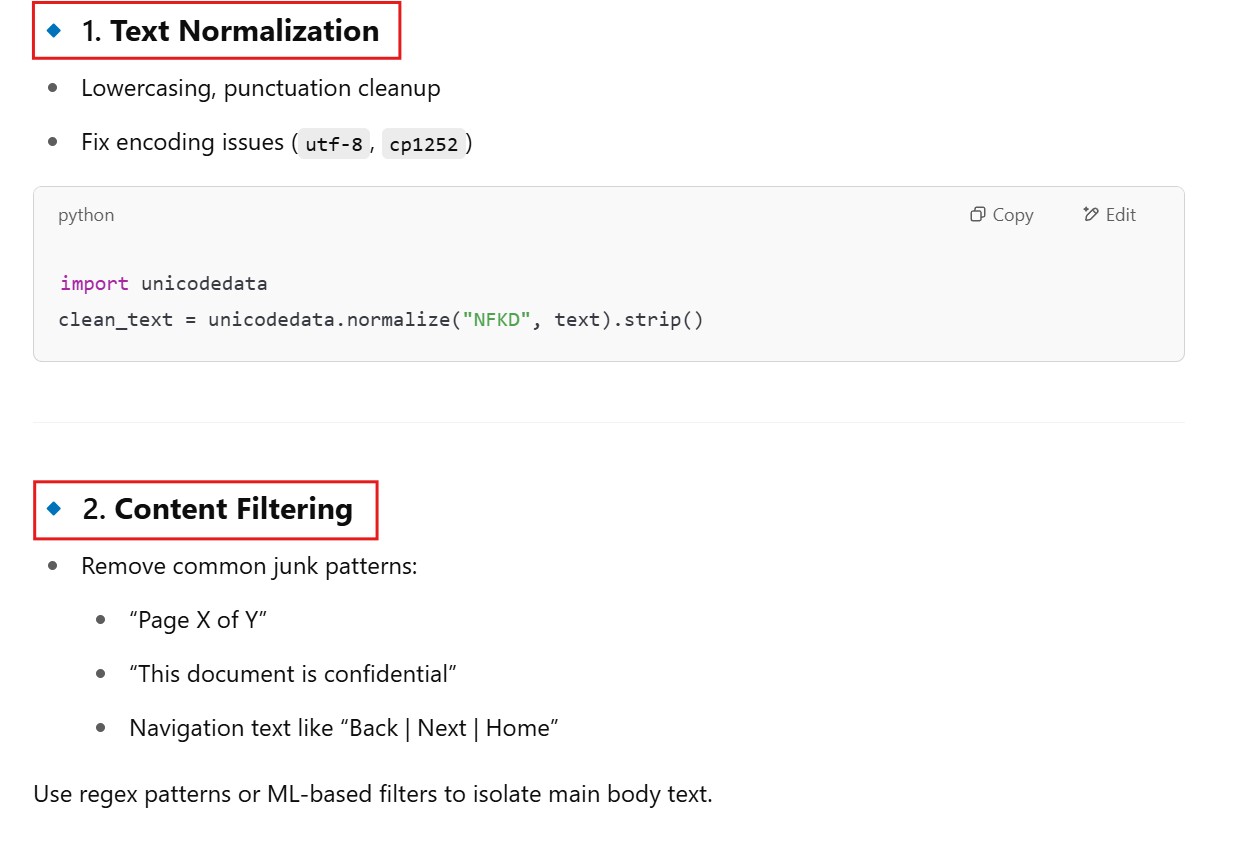Click the Edit pencil icon on the code block
Screen dimensions: 1237x847
click(x=1091, y=215)
